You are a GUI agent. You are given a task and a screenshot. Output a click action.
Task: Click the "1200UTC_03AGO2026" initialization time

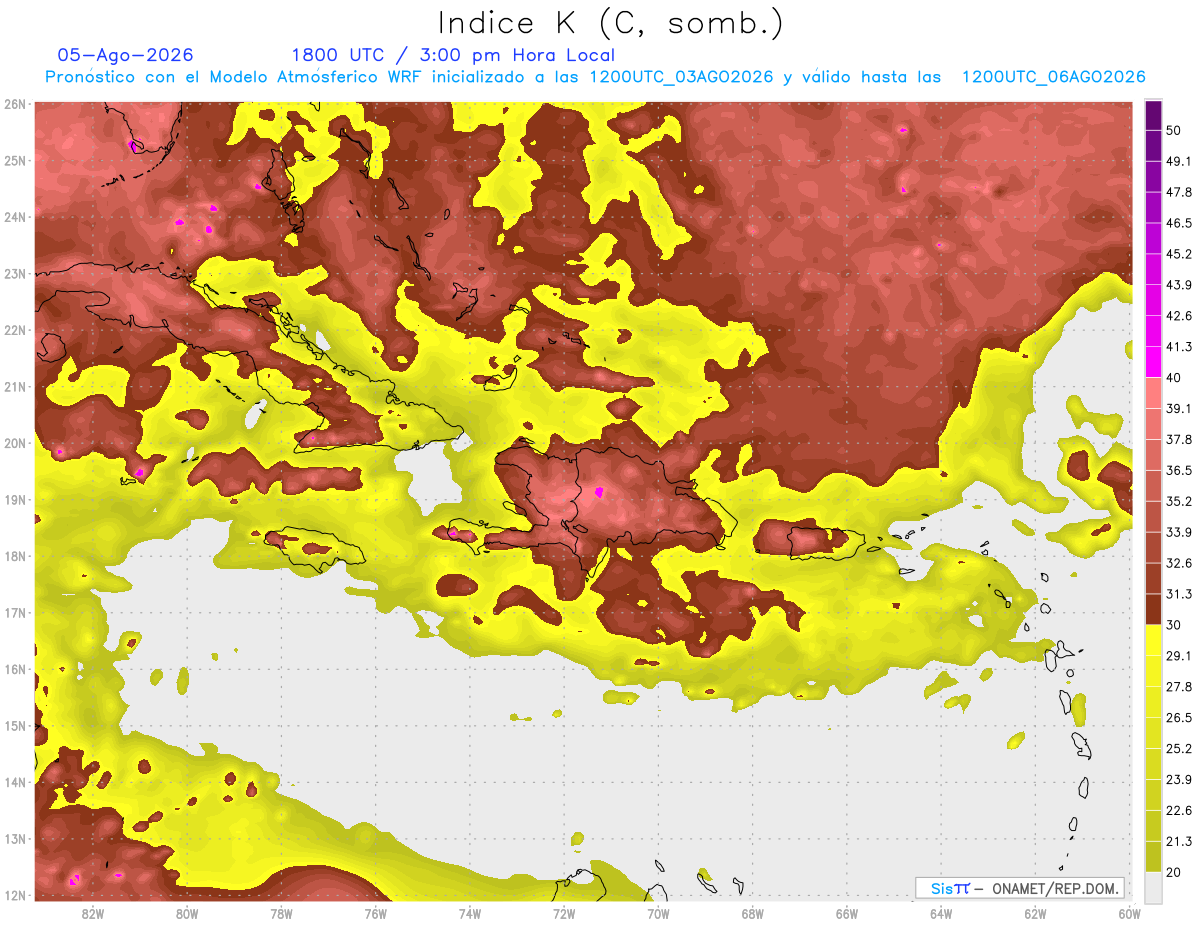coord(681,77)
